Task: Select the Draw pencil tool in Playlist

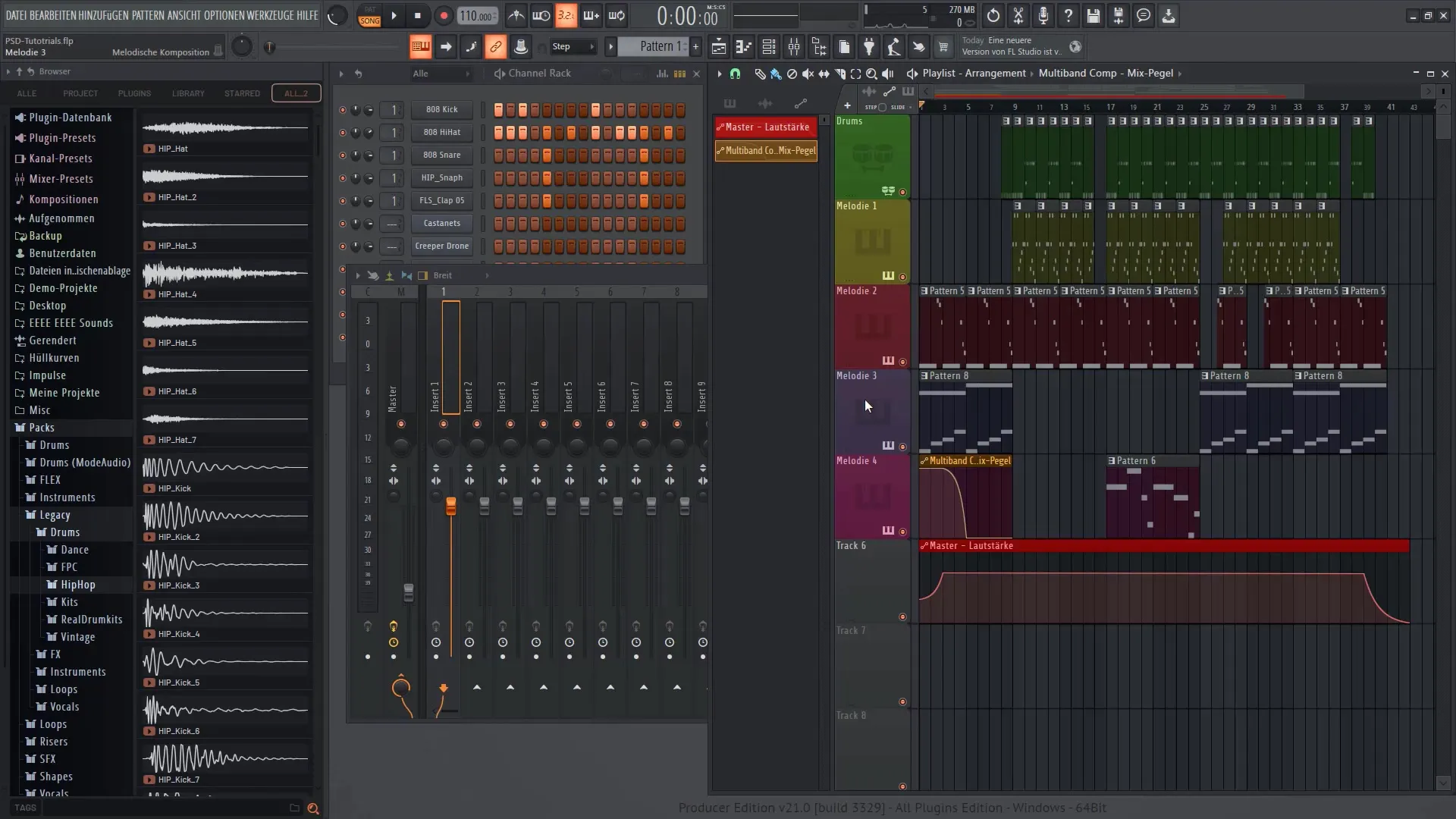Action: [760, 74]
